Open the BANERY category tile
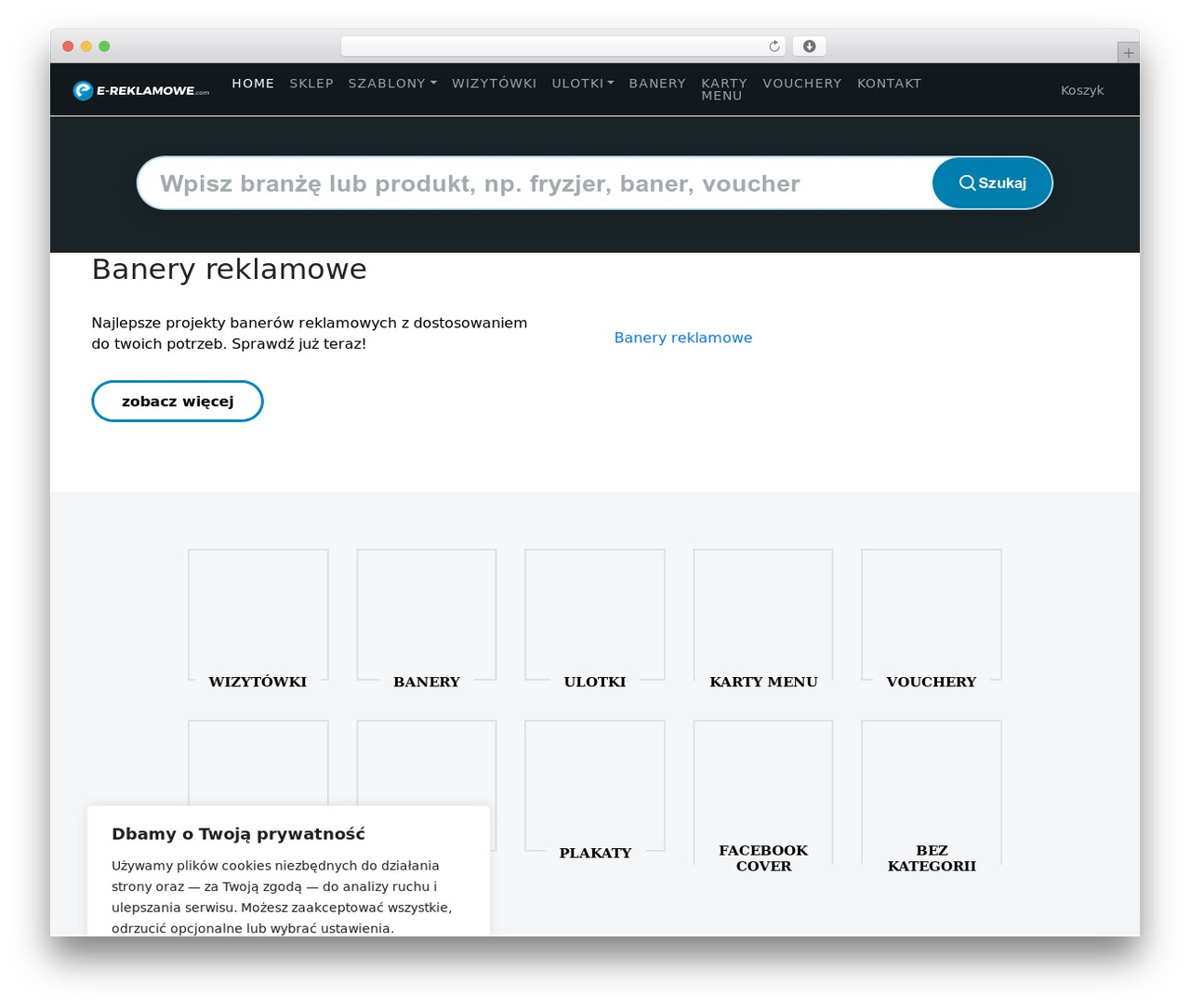 [427, 620]
